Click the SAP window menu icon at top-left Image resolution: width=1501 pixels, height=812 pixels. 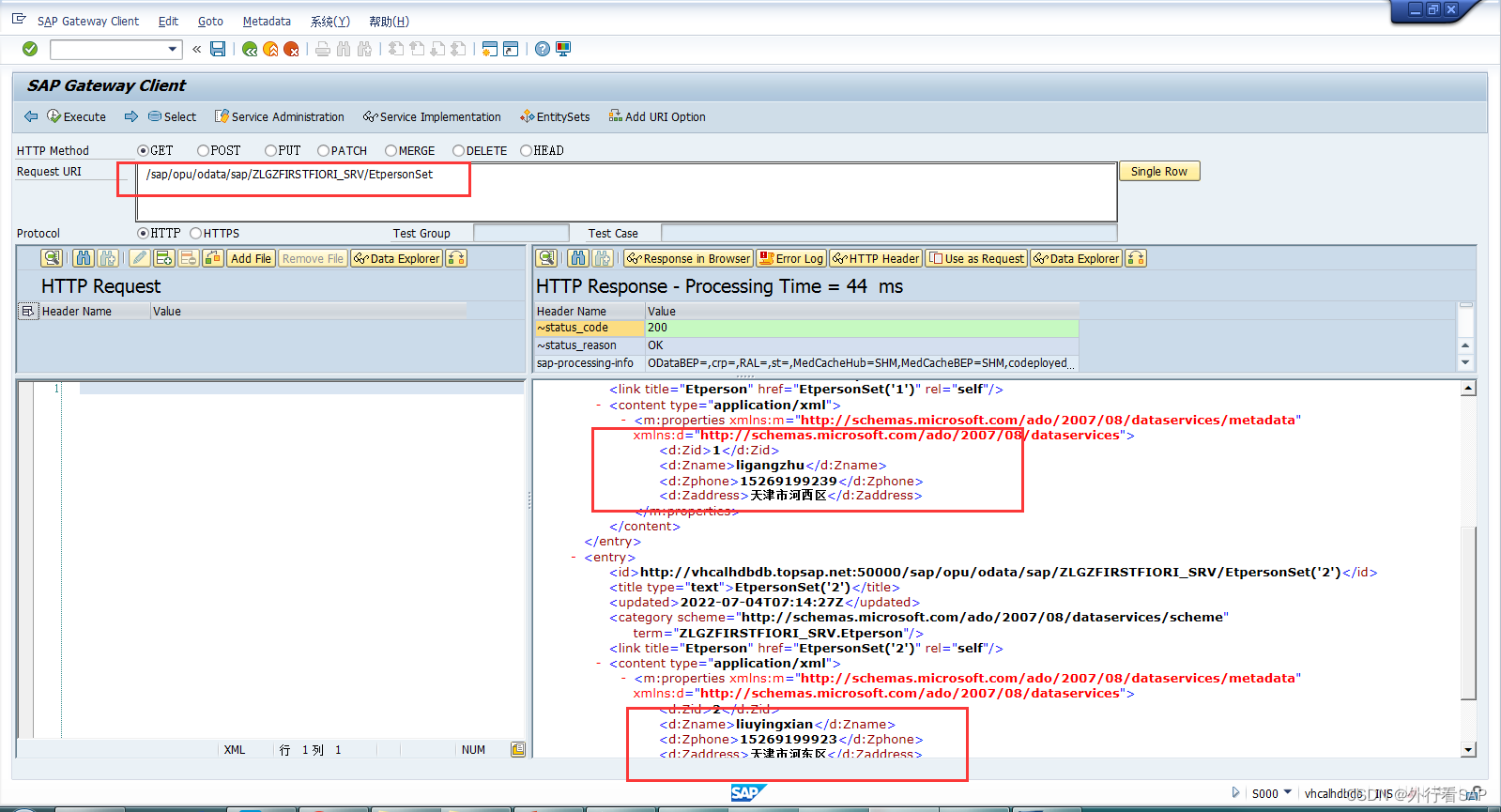pyautogui.click(x=19, y=19)
